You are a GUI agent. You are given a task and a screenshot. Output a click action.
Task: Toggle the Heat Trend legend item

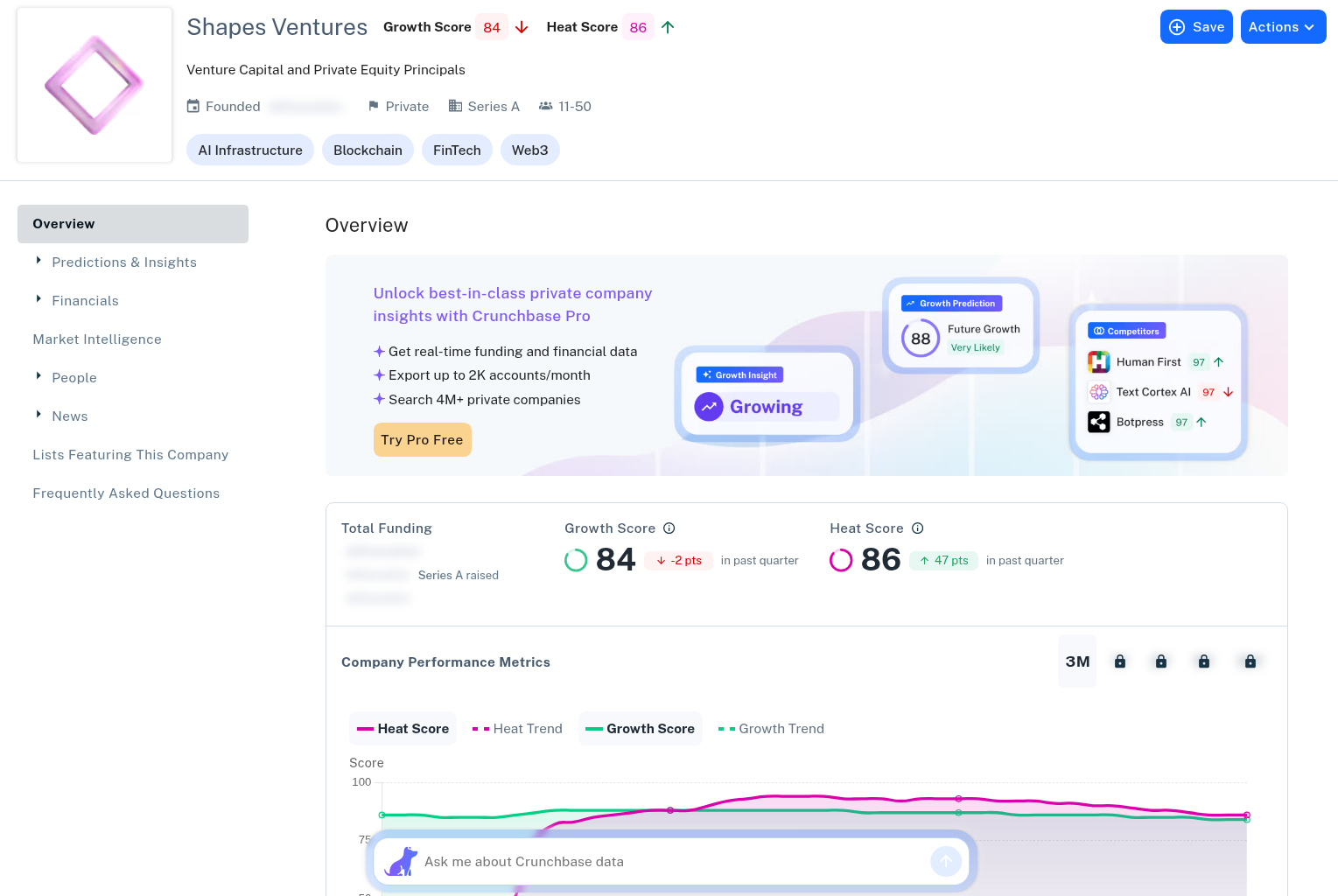tap(518, 729)
